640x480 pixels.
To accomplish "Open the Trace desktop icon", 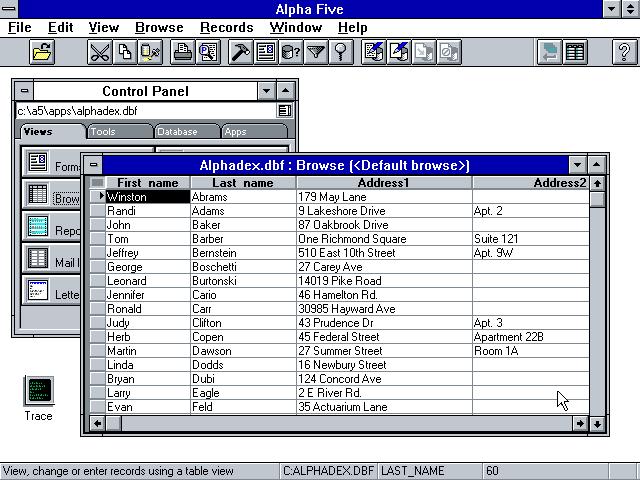I will tap(39, 391).
